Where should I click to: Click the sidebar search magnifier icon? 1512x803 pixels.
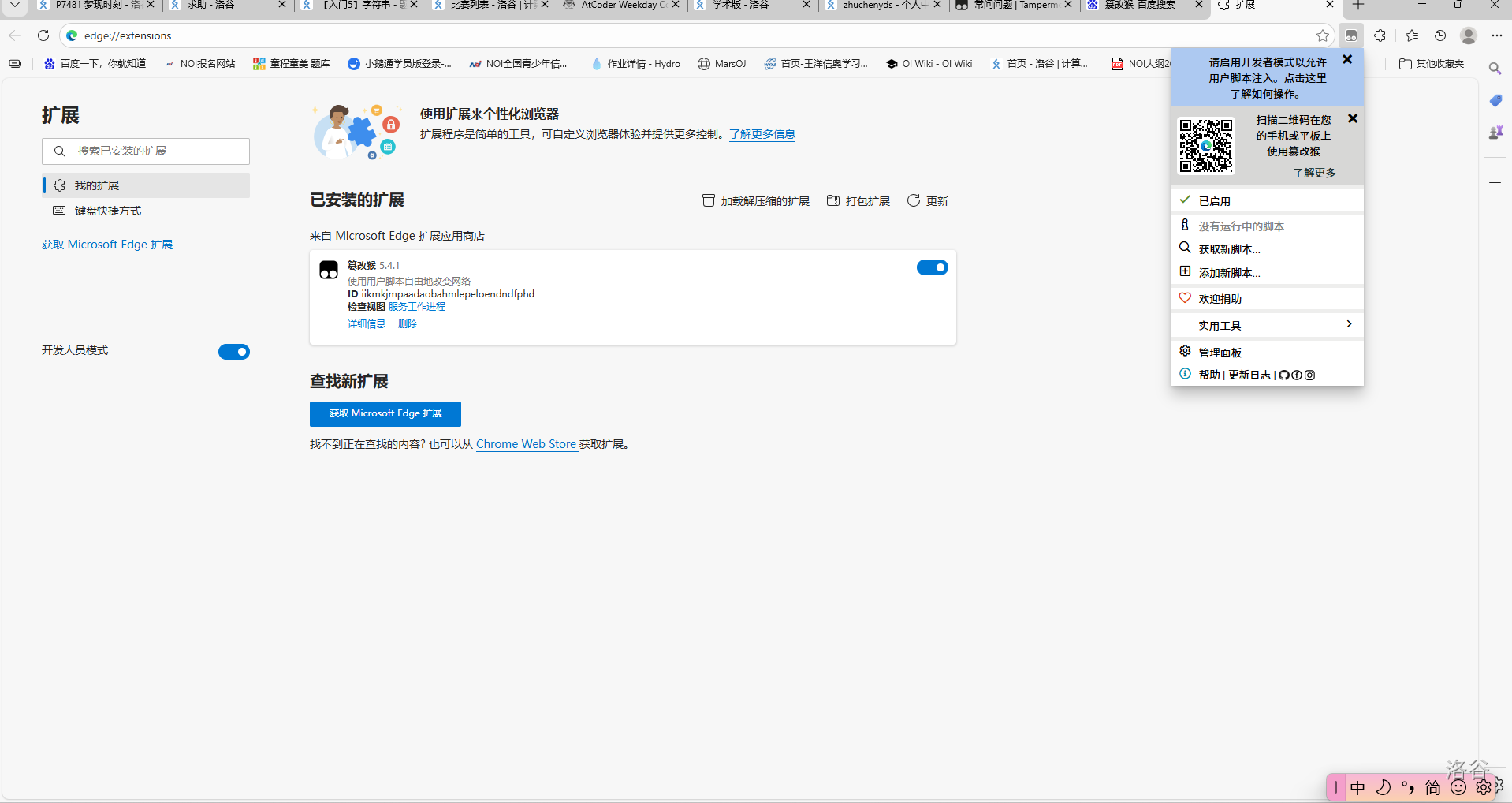(1495, 69)
